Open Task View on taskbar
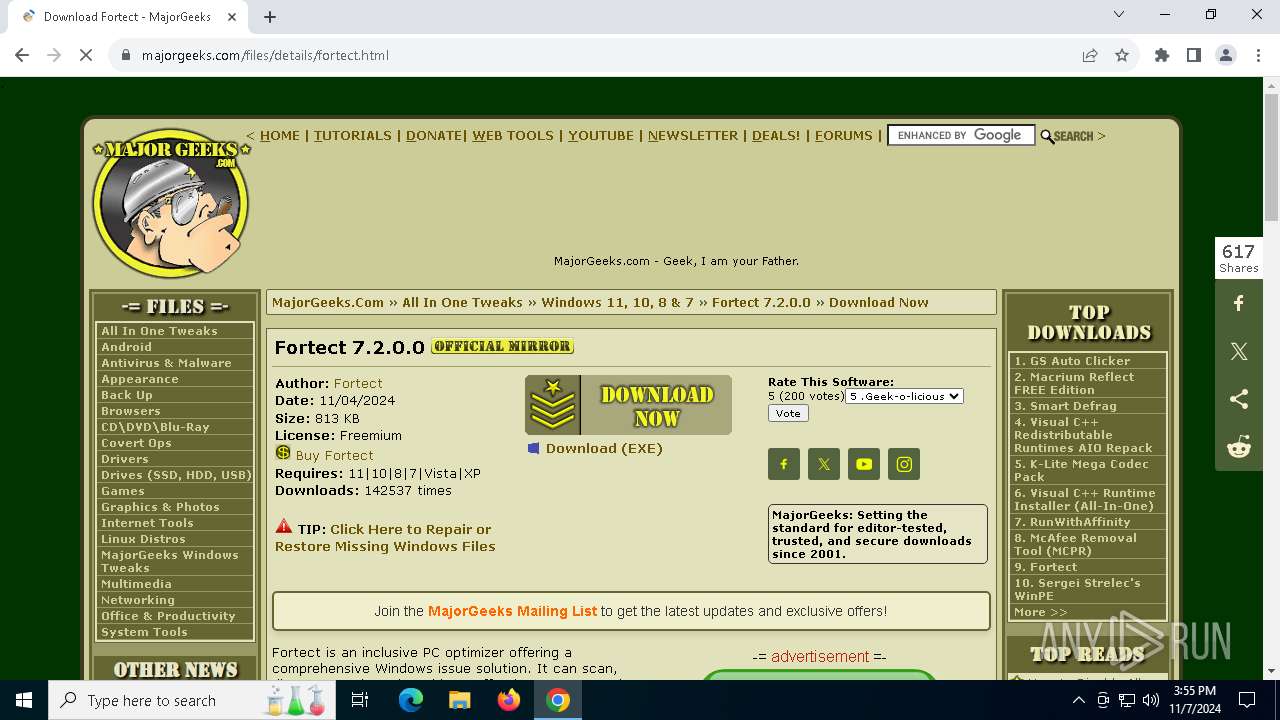The height and width of the screenshot is (720, 1280). [x=360, y=700]
